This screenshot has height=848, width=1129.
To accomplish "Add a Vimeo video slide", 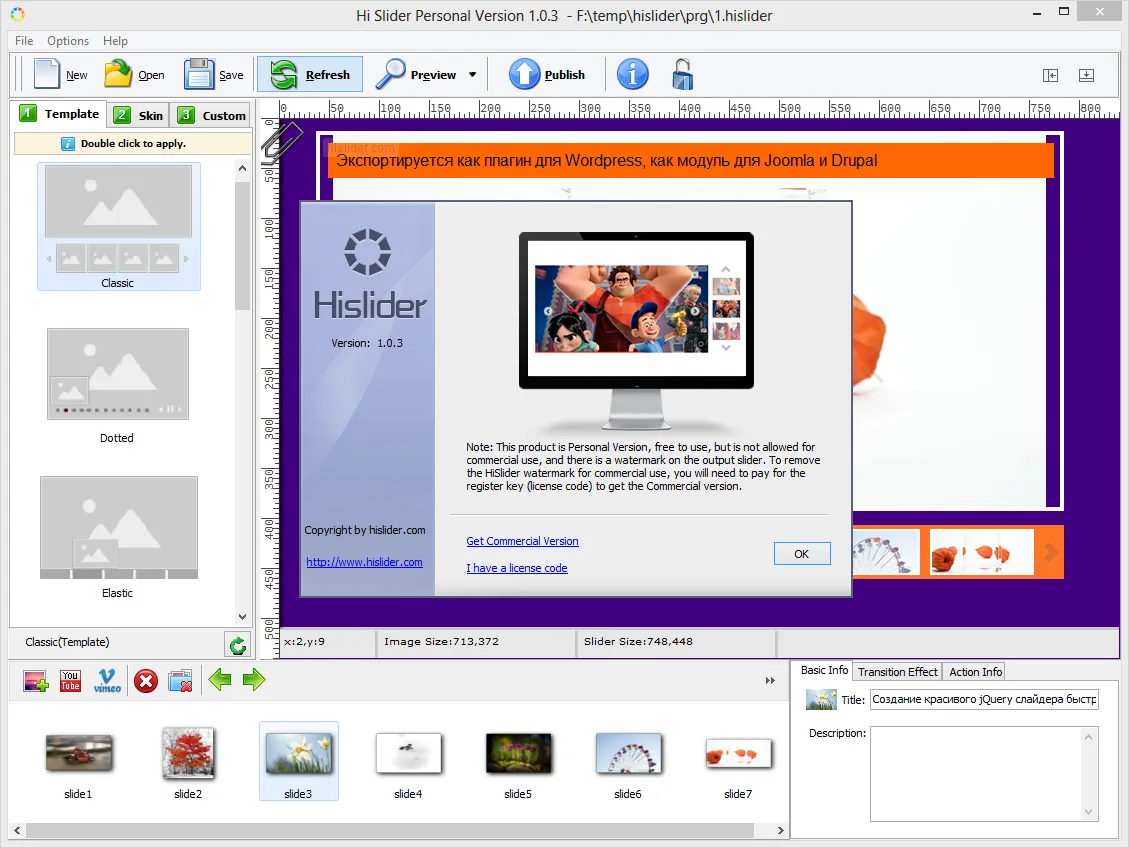I will click(x=107, y=680).
